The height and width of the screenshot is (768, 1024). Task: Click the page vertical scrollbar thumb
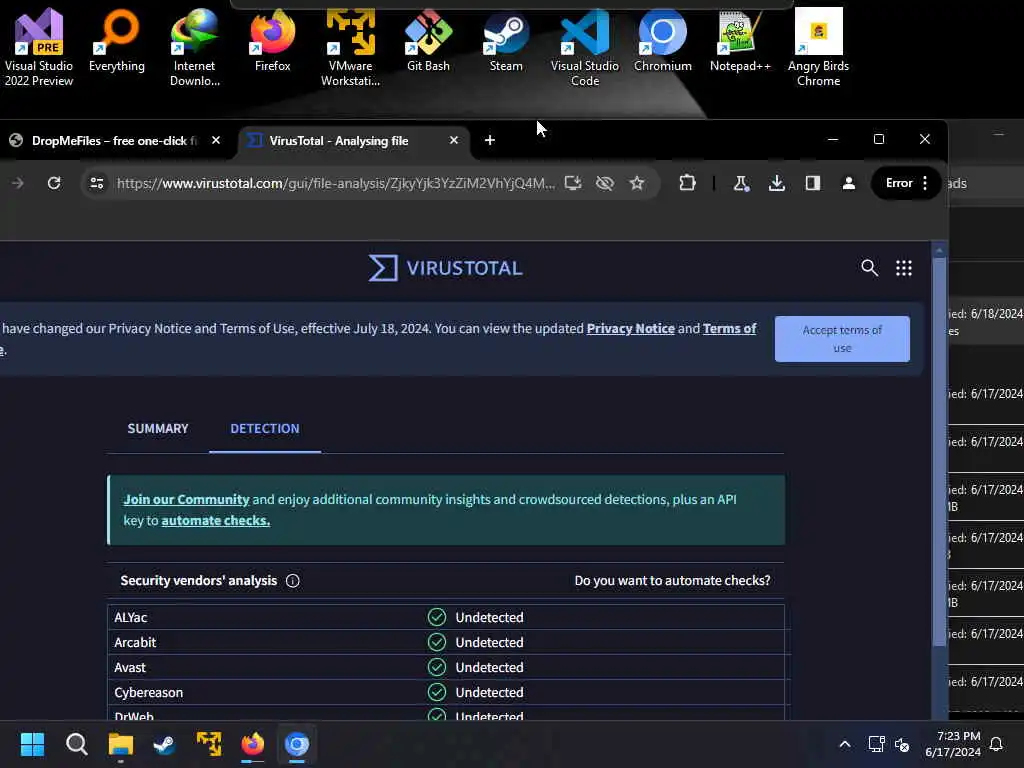(939, 451)
